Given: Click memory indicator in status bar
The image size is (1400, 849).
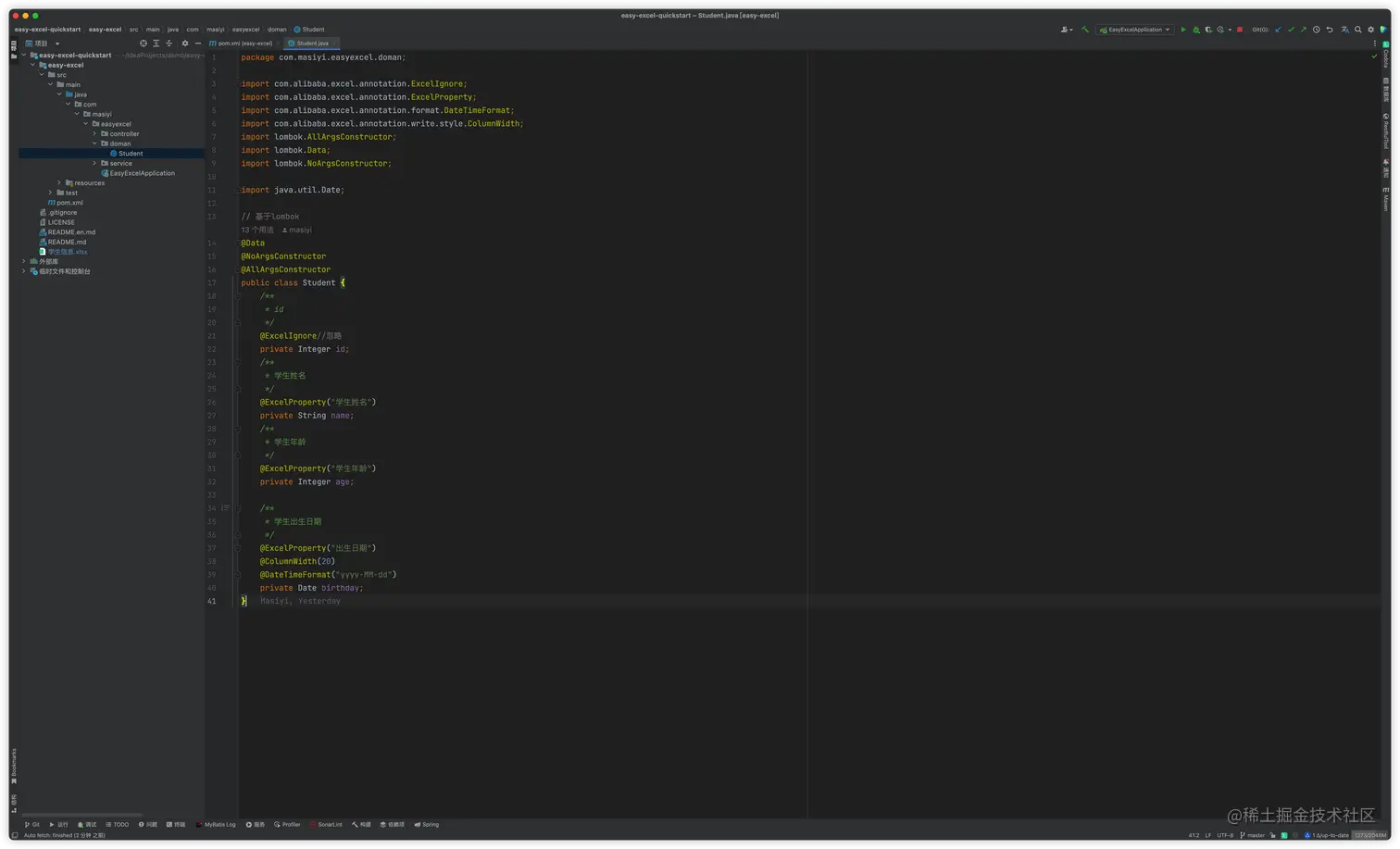Looking at the screenshot, I should tap(1370, 835).
